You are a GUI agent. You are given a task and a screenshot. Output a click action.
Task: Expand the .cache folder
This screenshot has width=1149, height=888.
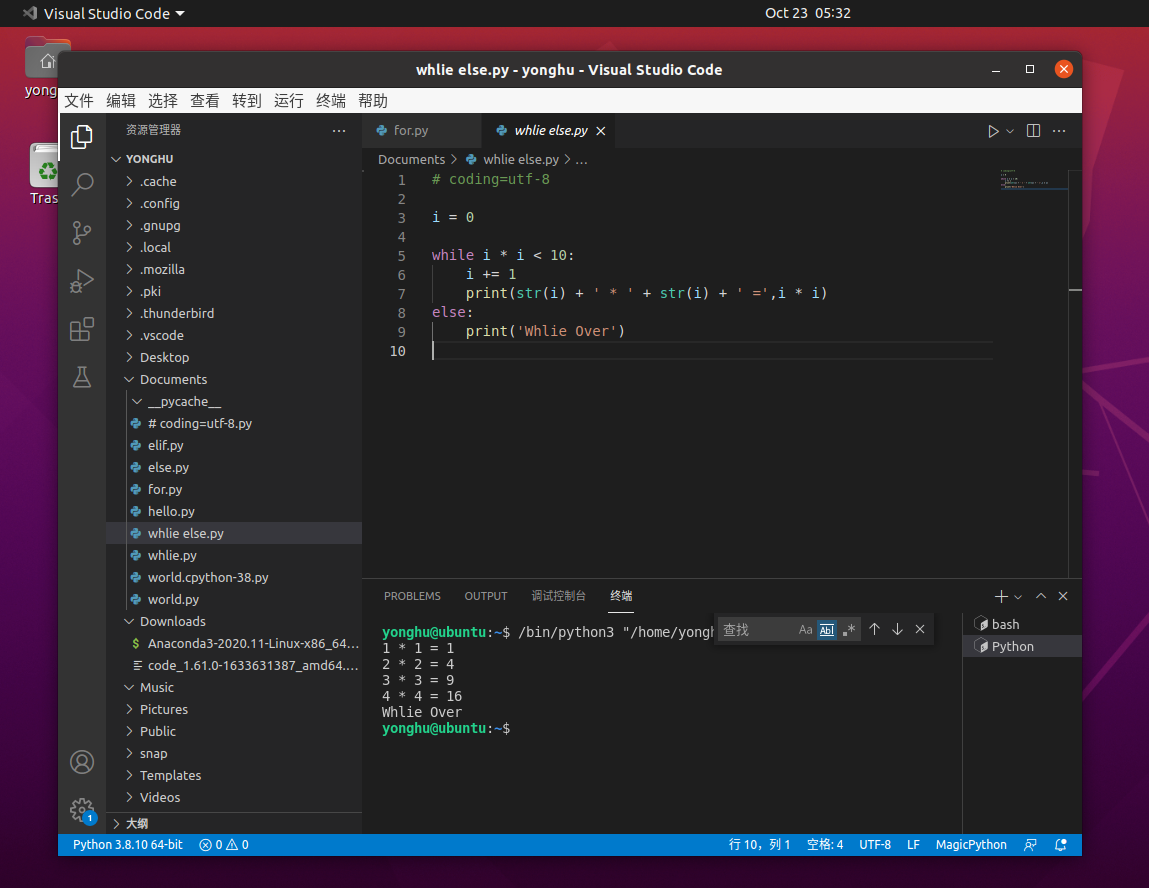point(129,181)
